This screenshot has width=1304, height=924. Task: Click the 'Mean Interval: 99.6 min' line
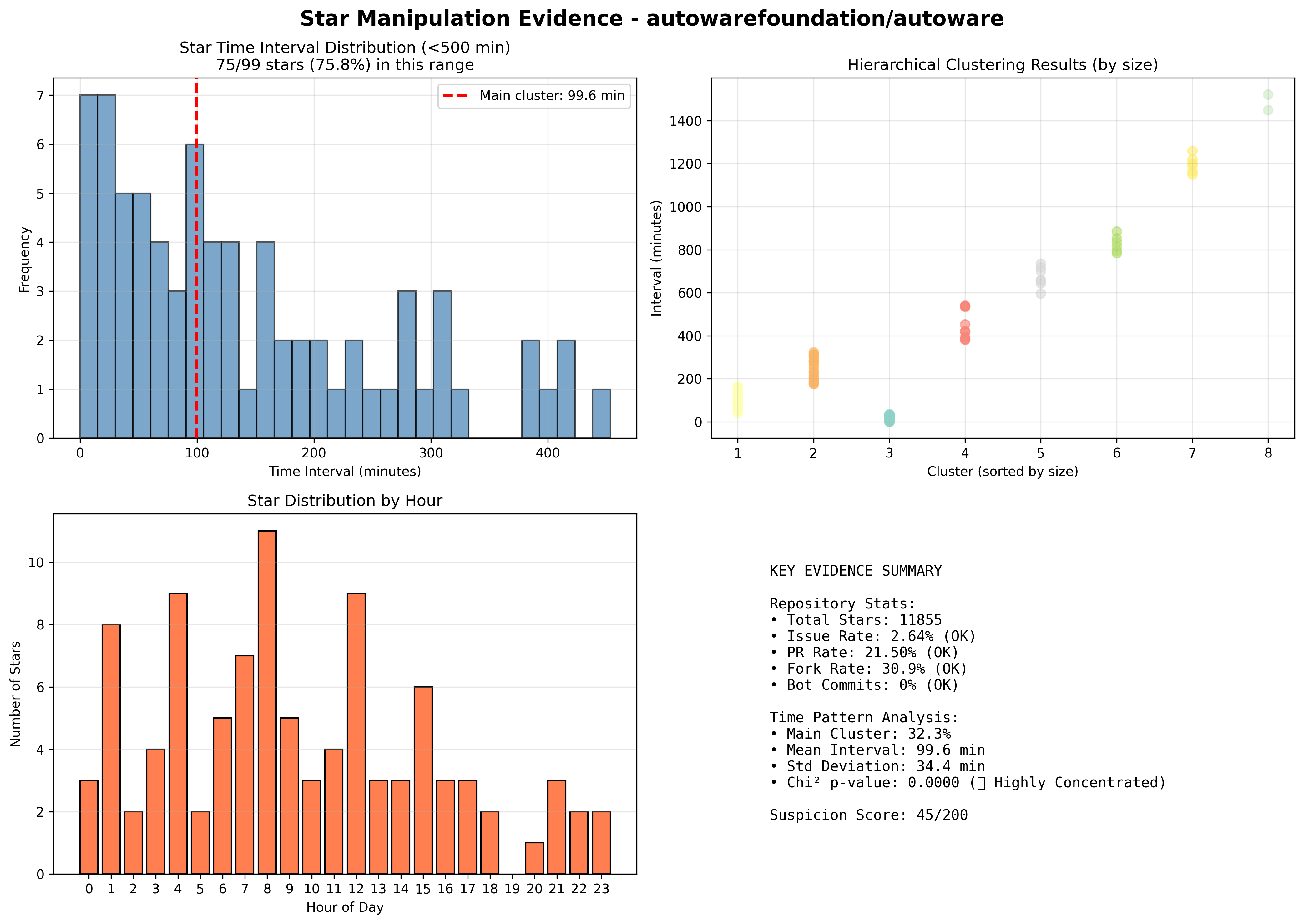coord(877,750)
